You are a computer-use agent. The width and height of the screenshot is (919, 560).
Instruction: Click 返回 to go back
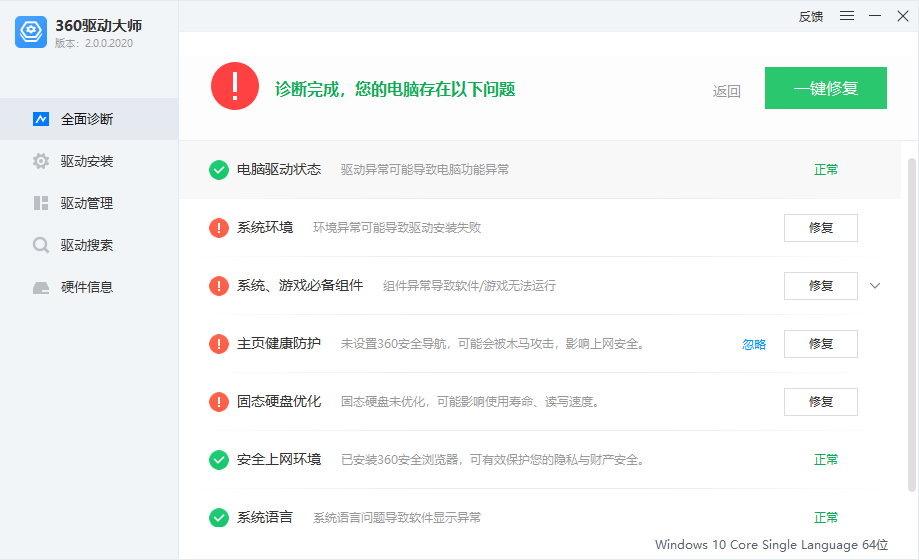pyautogui.click(x=726, y=91)
